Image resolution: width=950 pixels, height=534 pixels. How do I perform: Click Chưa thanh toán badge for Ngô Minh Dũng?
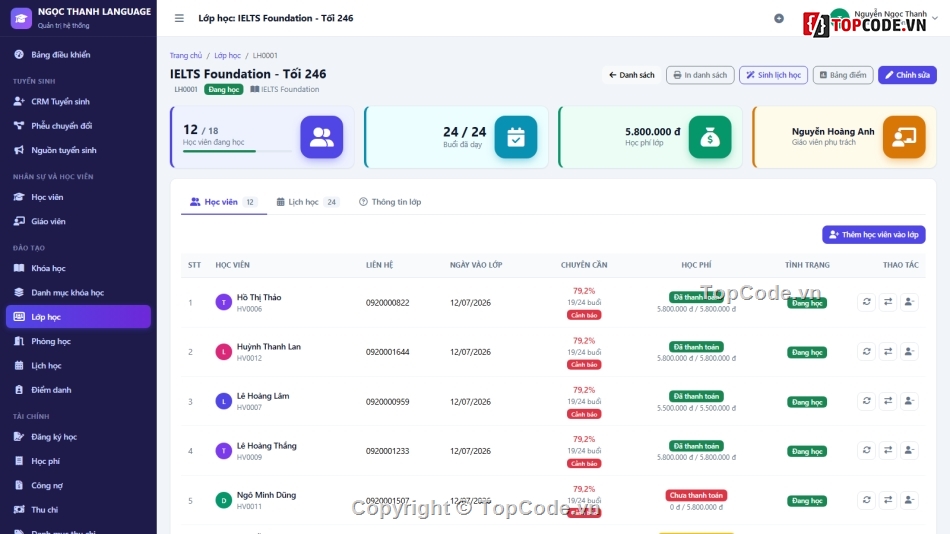coord(696,495)
